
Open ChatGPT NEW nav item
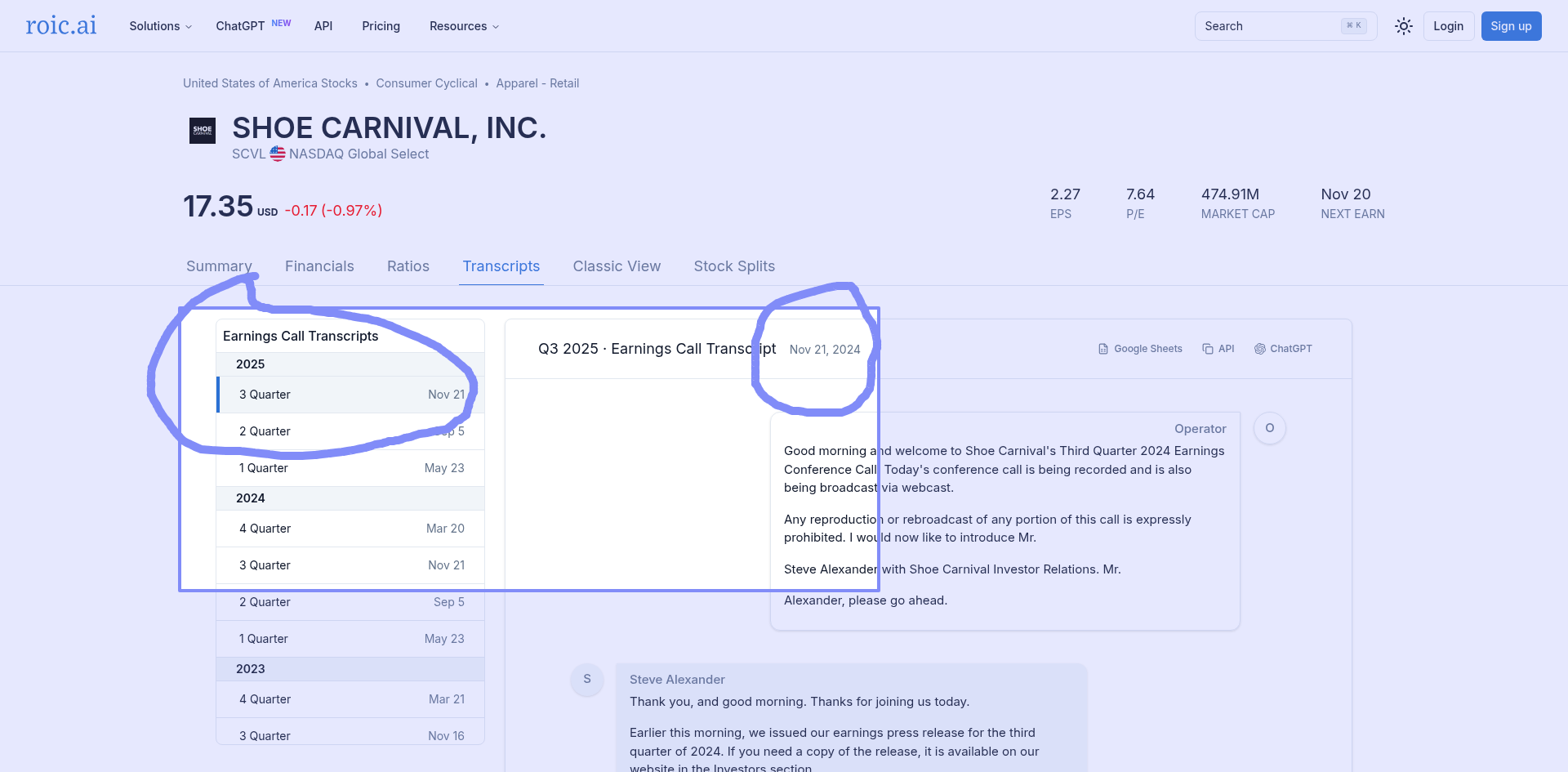(x=252, y=26)
